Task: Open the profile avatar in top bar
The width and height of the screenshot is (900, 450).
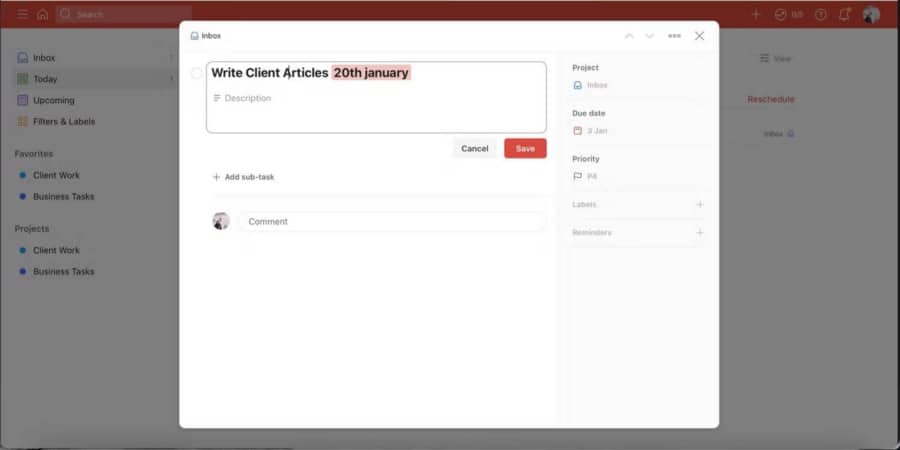Action: tap(871, 14)
